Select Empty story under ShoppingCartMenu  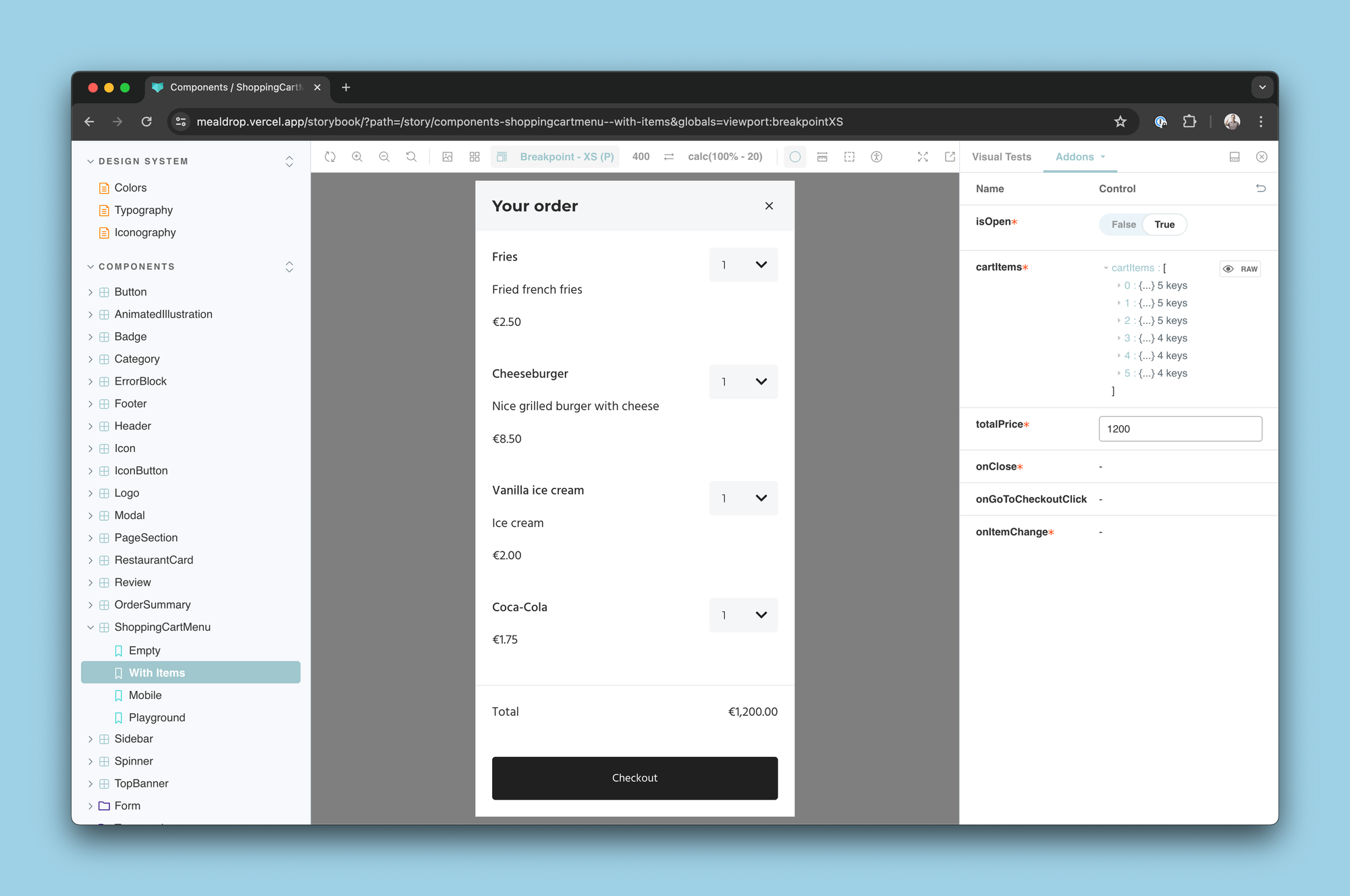point(143,650)
